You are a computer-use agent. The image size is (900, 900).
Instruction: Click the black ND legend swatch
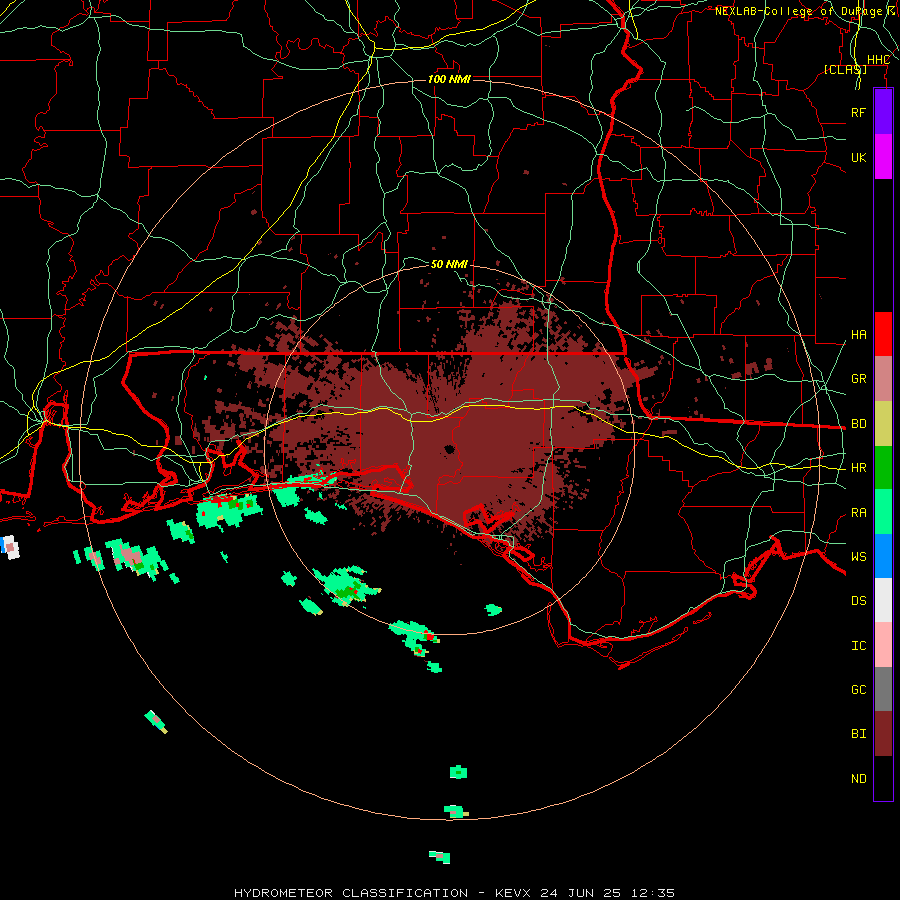883,778
